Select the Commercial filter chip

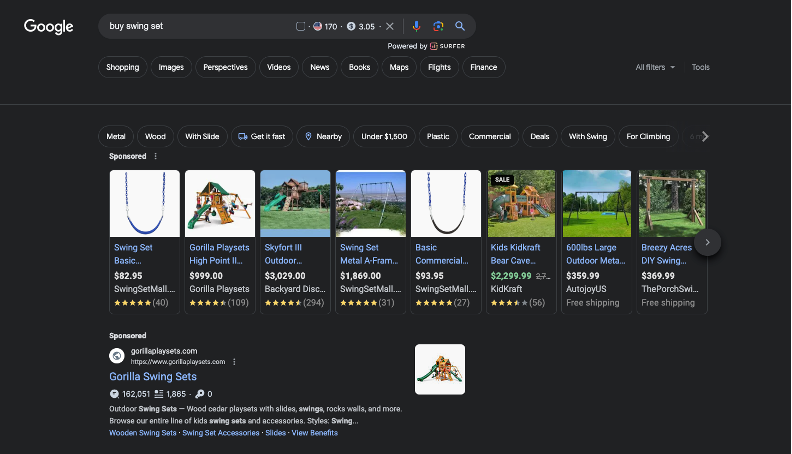tap(490, 136)
